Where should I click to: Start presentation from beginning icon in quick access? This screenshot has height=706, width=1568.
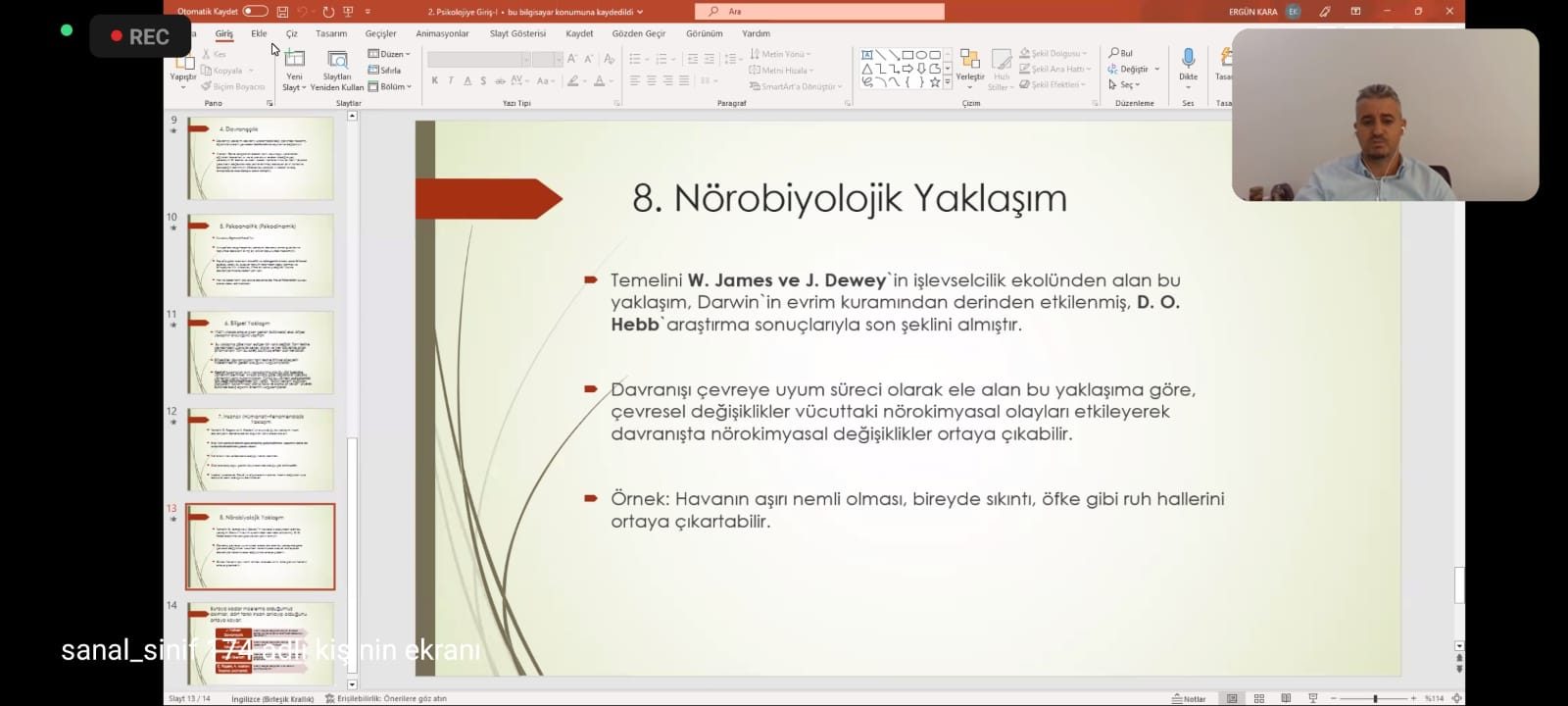pyautogui.click(x=348, y=11)
